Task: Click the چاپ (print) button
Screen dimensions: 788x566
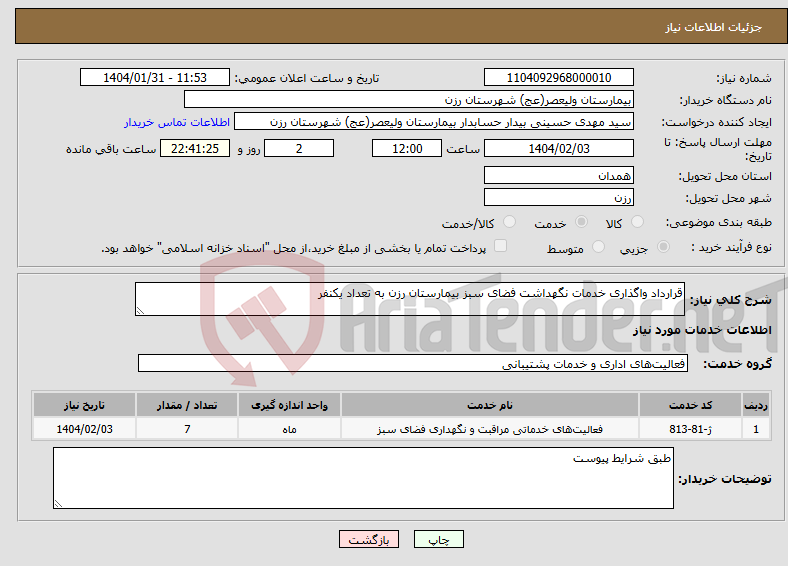Action: tap(438, 539)
